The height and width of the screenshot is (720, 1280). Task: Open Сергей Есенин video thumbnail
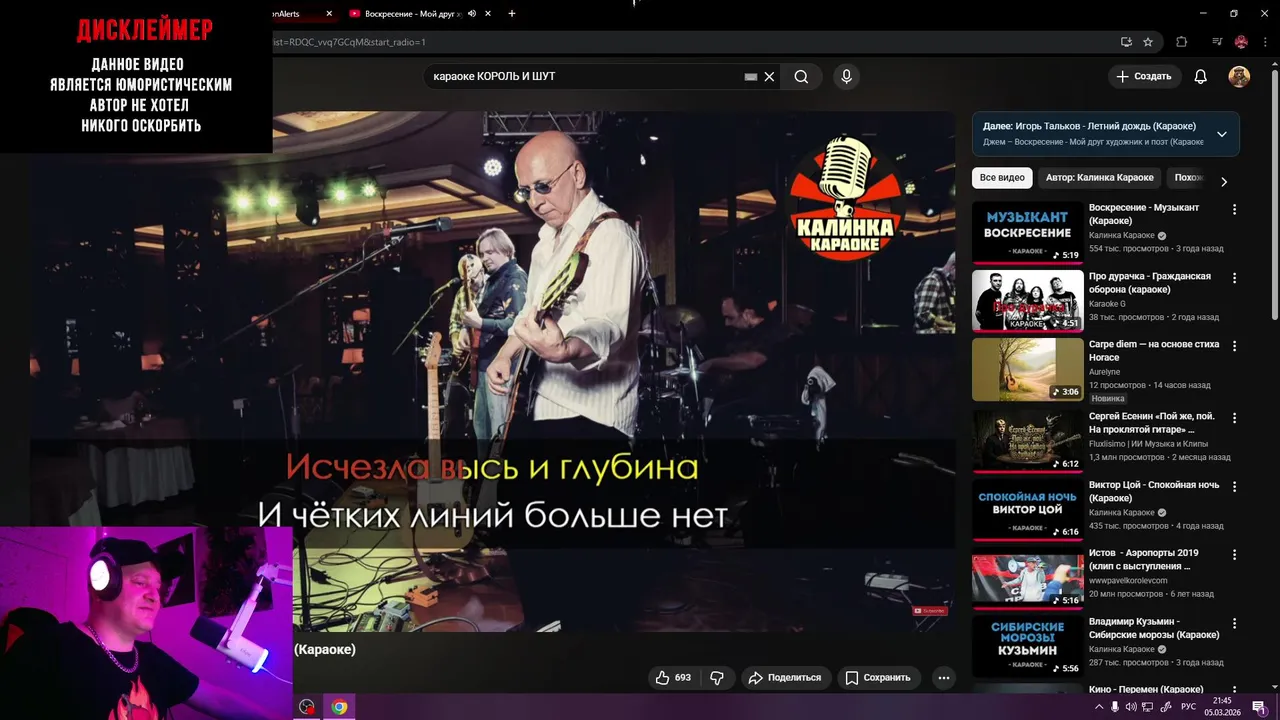point(1028,441)
